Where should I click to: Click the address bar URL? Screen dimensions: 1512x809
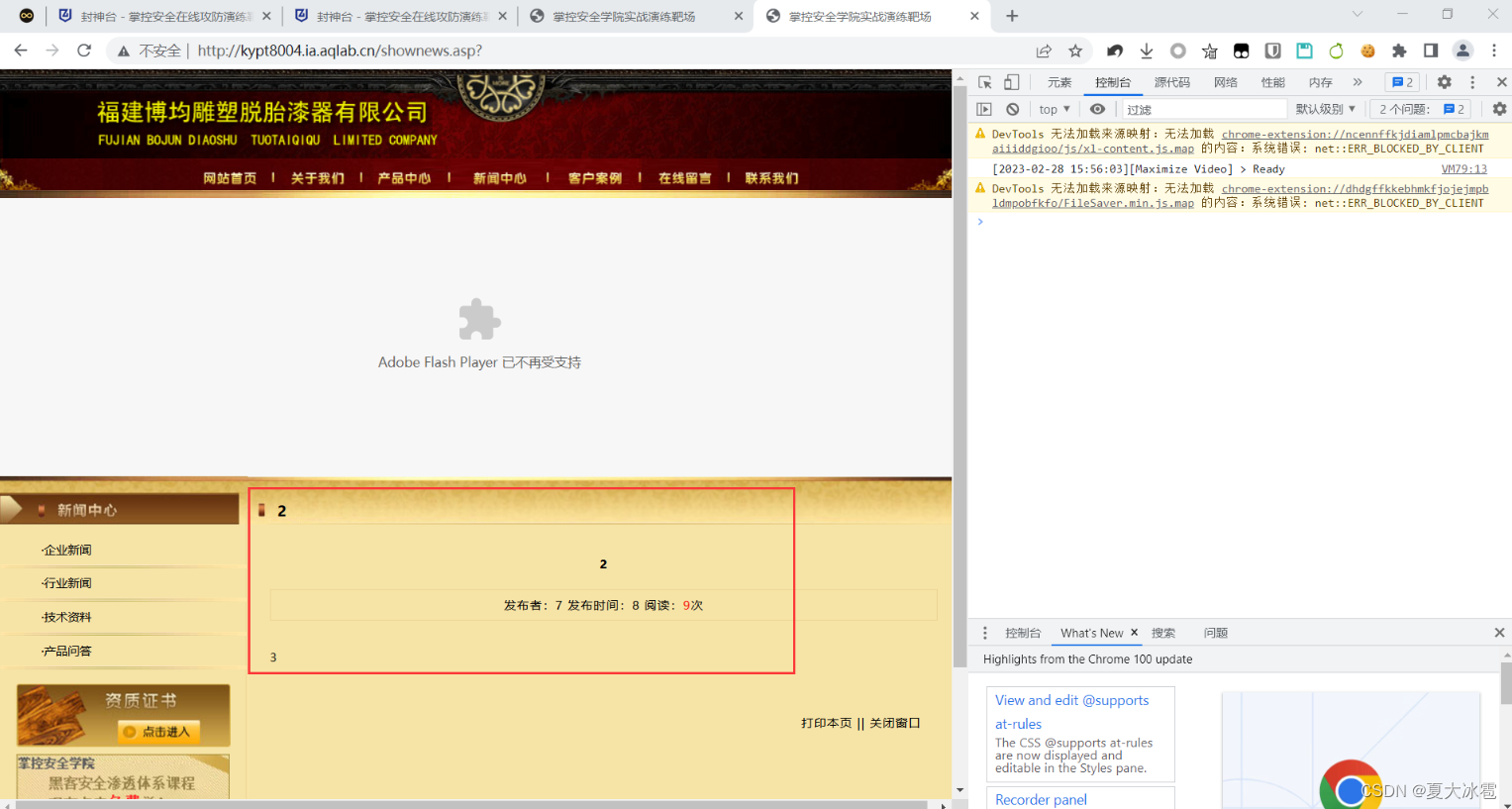click(340, 51)
